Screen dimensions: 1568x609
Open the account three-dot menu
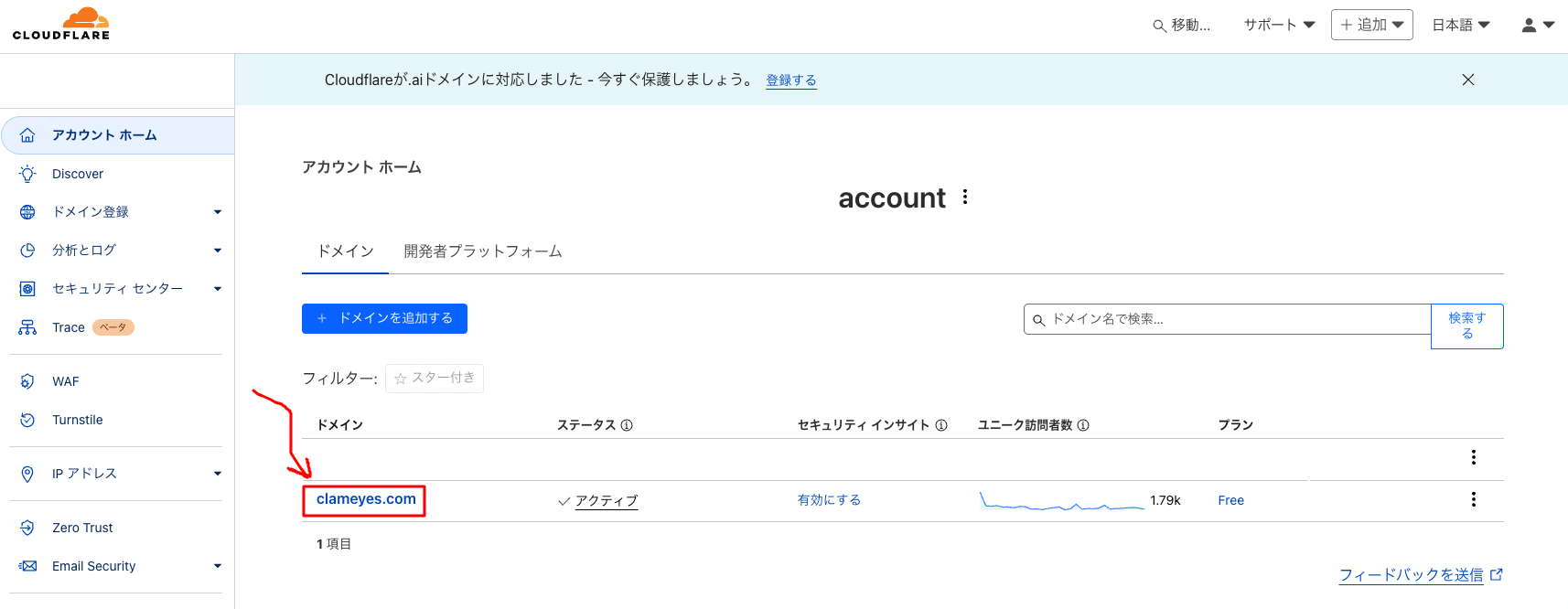pos(965,198)
